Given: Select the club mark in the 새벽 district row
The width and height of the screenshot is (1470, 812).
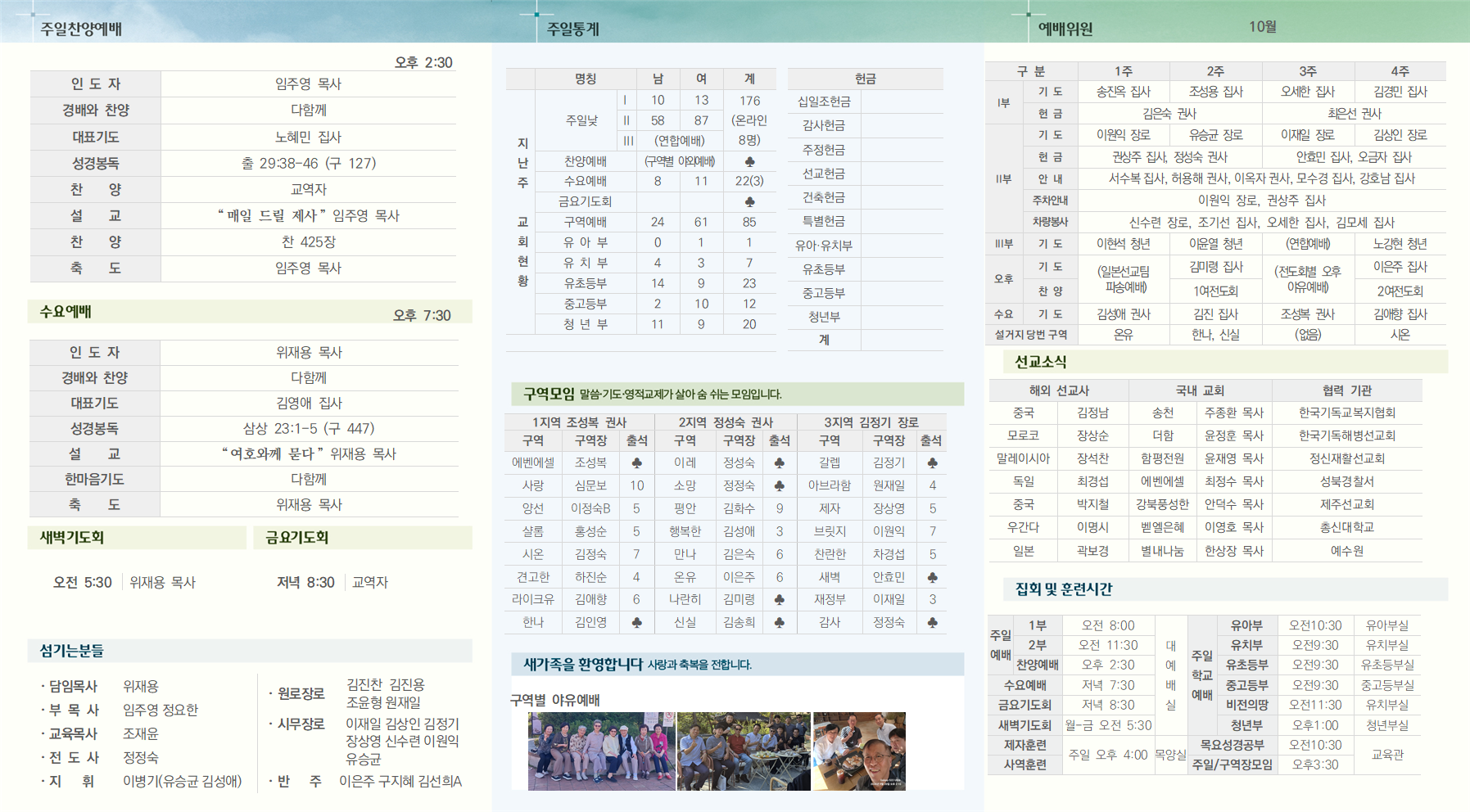Looking at the screenshot, I should point(932,577).
